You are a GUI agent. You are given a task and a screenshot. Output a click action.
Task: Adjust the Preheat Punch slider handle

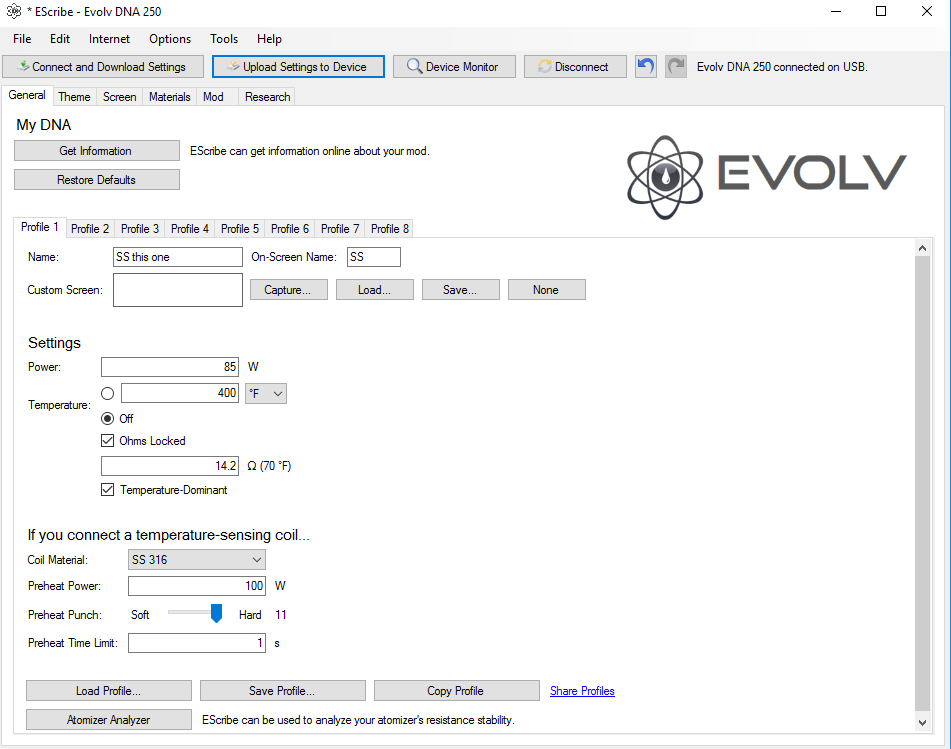click(216, 614)
